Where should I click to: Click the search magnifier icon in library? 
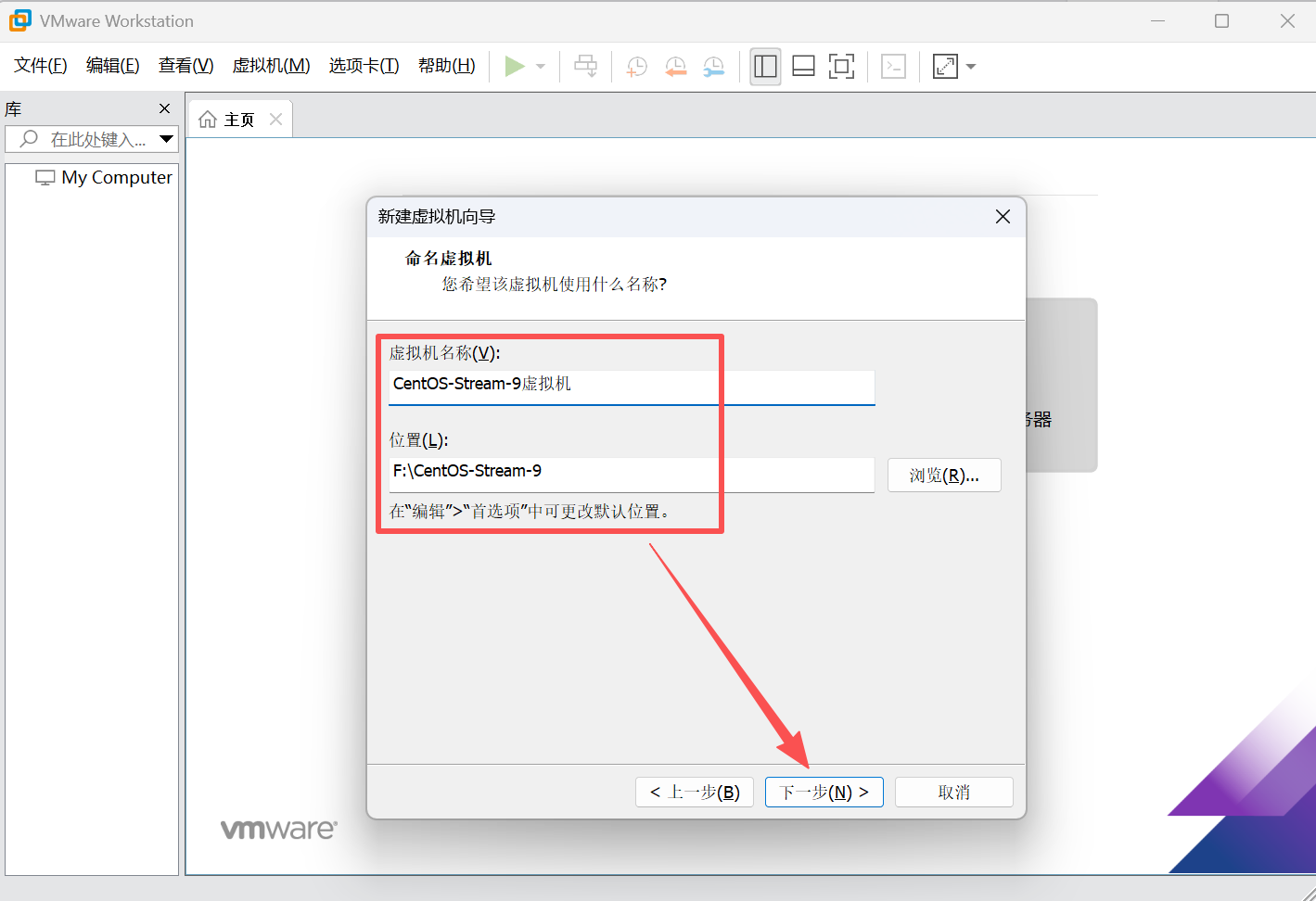click(x=29, y=139)
